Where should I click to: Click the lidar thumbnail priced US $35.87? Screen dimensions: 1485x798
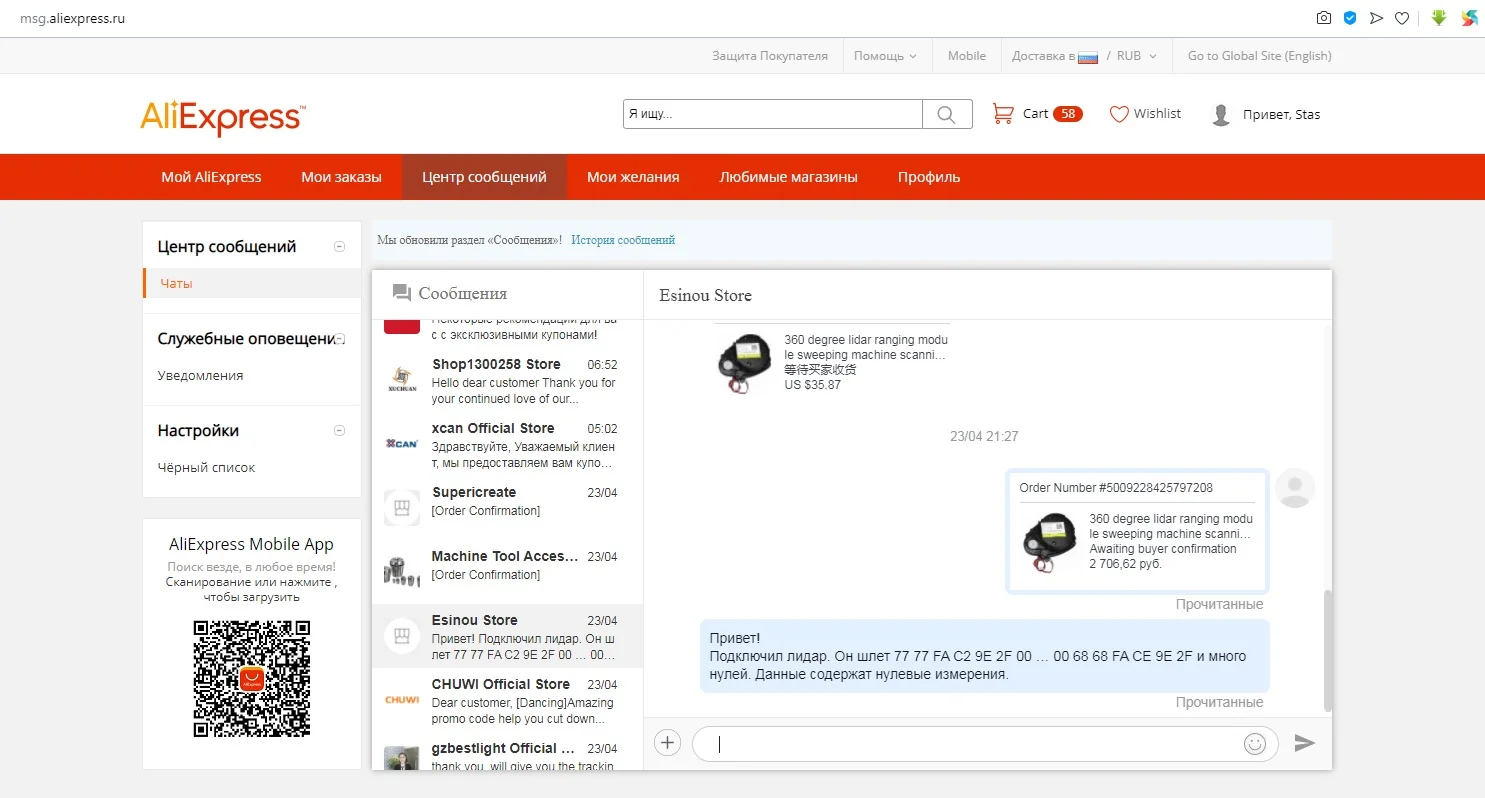pyautogui.click(x=745, y=362)
